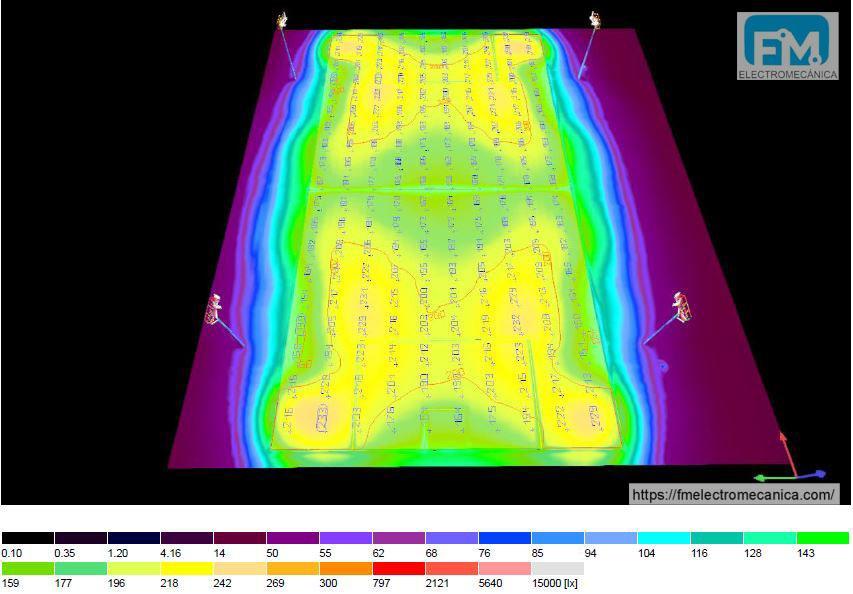The image size is (853, 594).
Task: Pick the 0.35 lux legend swatch
Action: [x=81, y=538]
